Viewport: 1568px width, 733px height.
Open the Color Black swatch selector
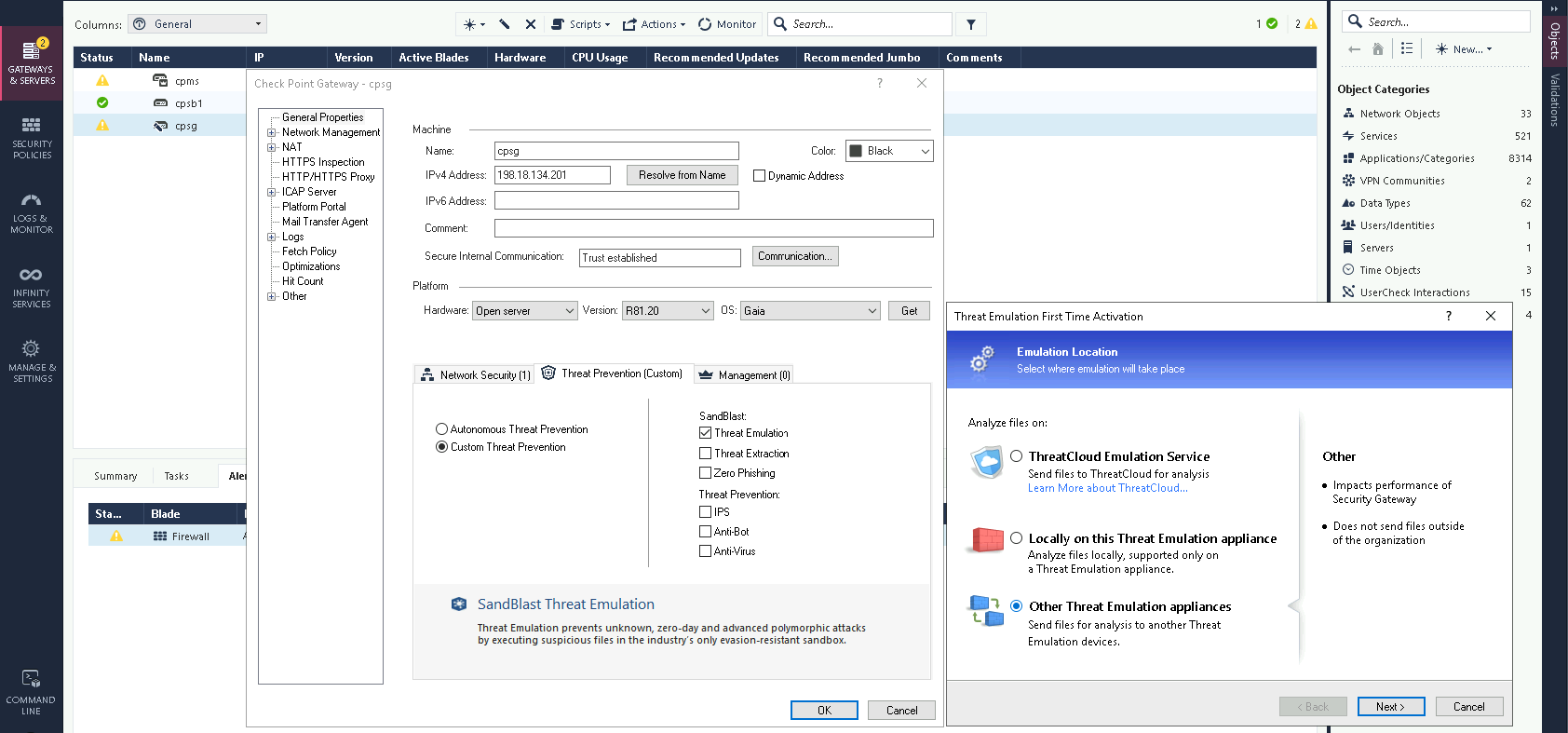(889, 151)
